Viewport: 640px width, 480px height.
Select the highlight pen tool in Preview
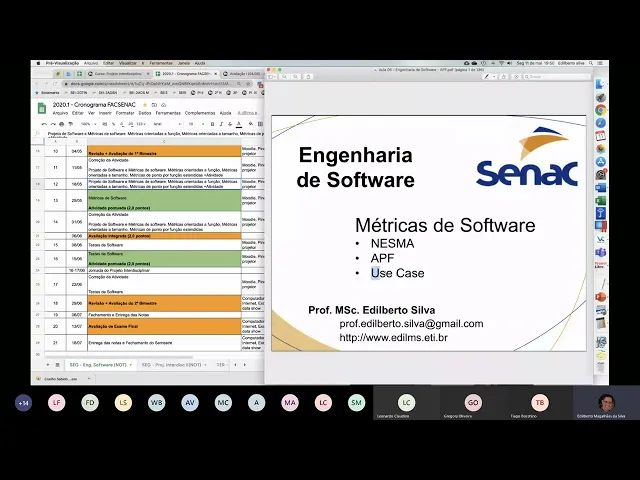(x=486, y=77)
